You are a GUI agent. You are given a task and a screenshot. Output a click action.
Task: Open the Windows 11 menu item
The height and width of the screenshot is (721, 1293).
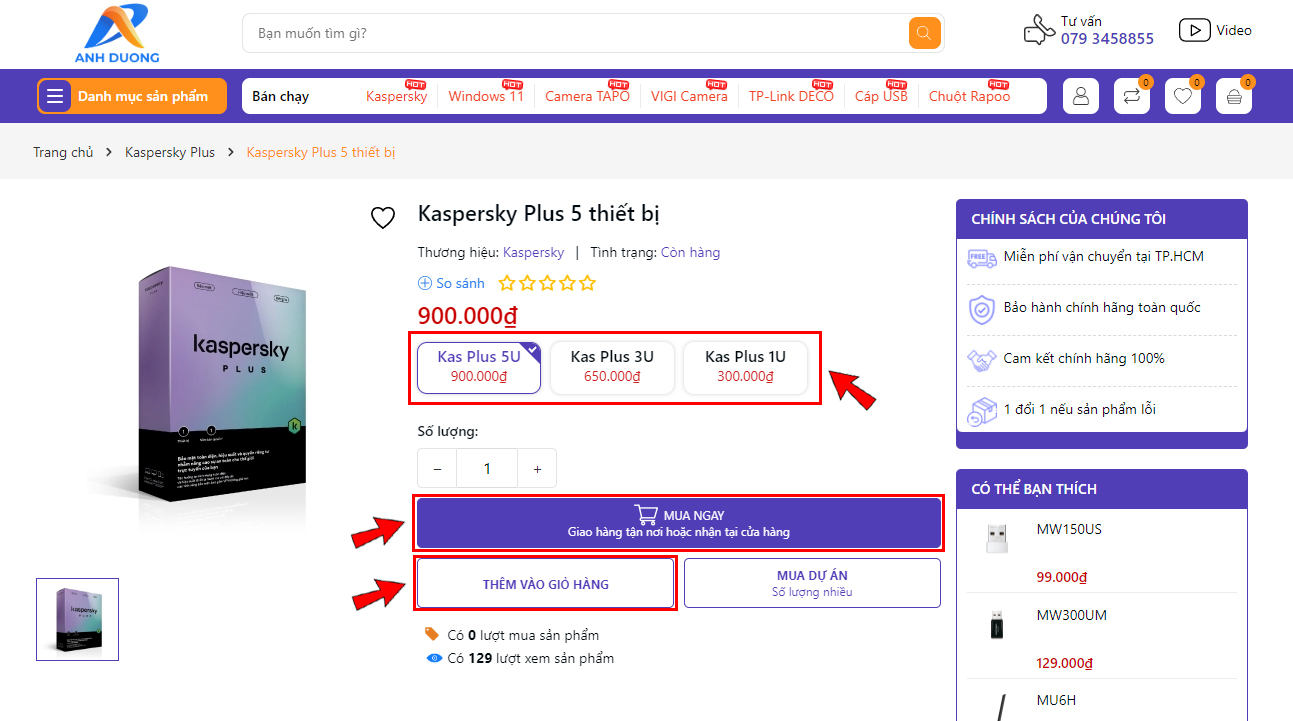486,96
